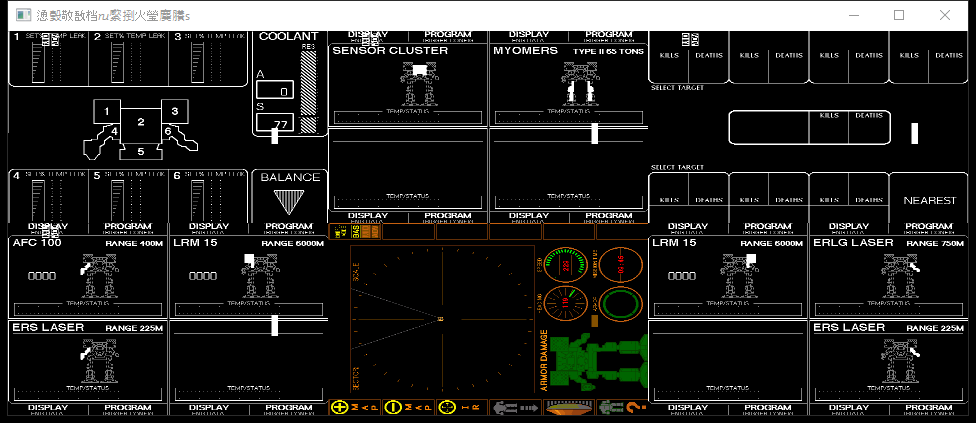Click the mech question mark icon
The height and width of the screenshot is (423, 976).
point(622,408)
